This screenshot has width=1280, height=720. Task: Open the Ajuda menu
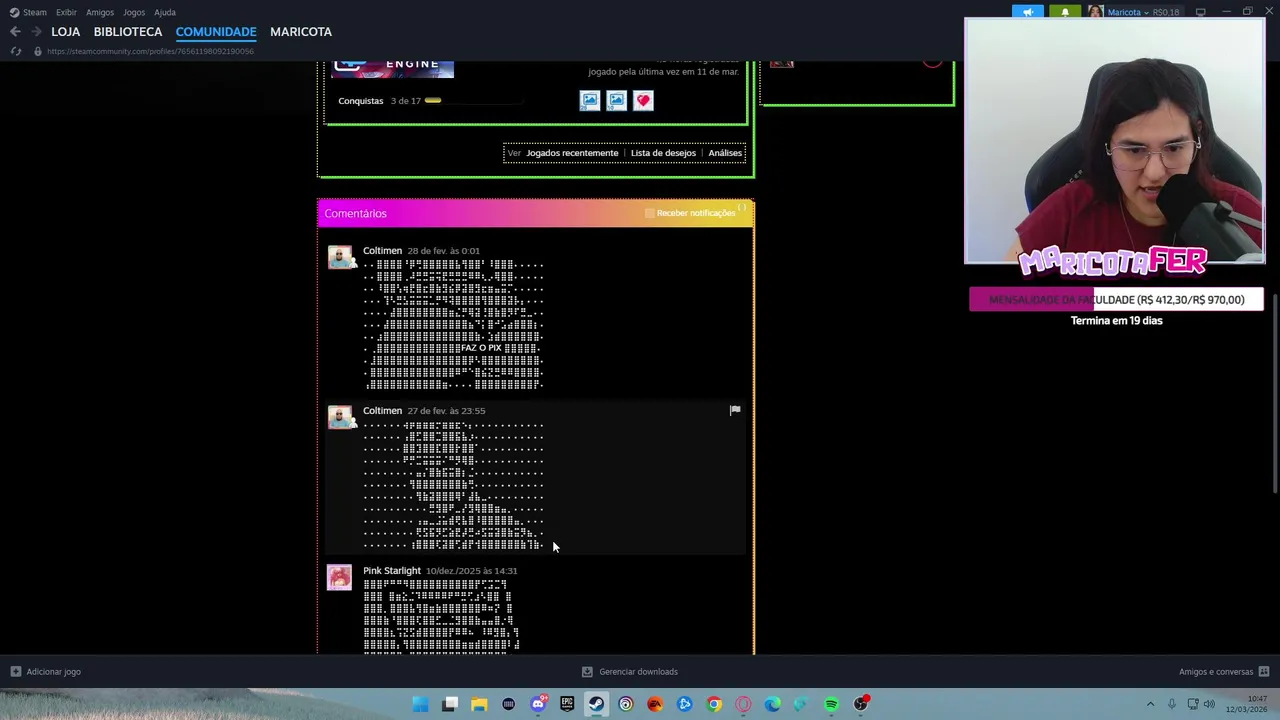coord(165,12)
